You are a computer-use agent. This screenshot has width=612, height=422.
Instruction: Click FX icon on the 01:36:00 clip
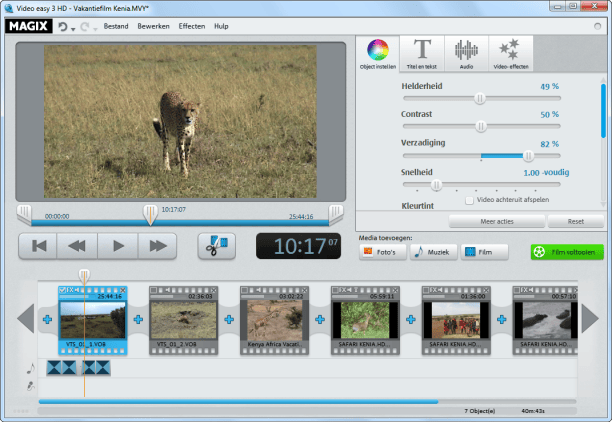(x=434, y=290)
